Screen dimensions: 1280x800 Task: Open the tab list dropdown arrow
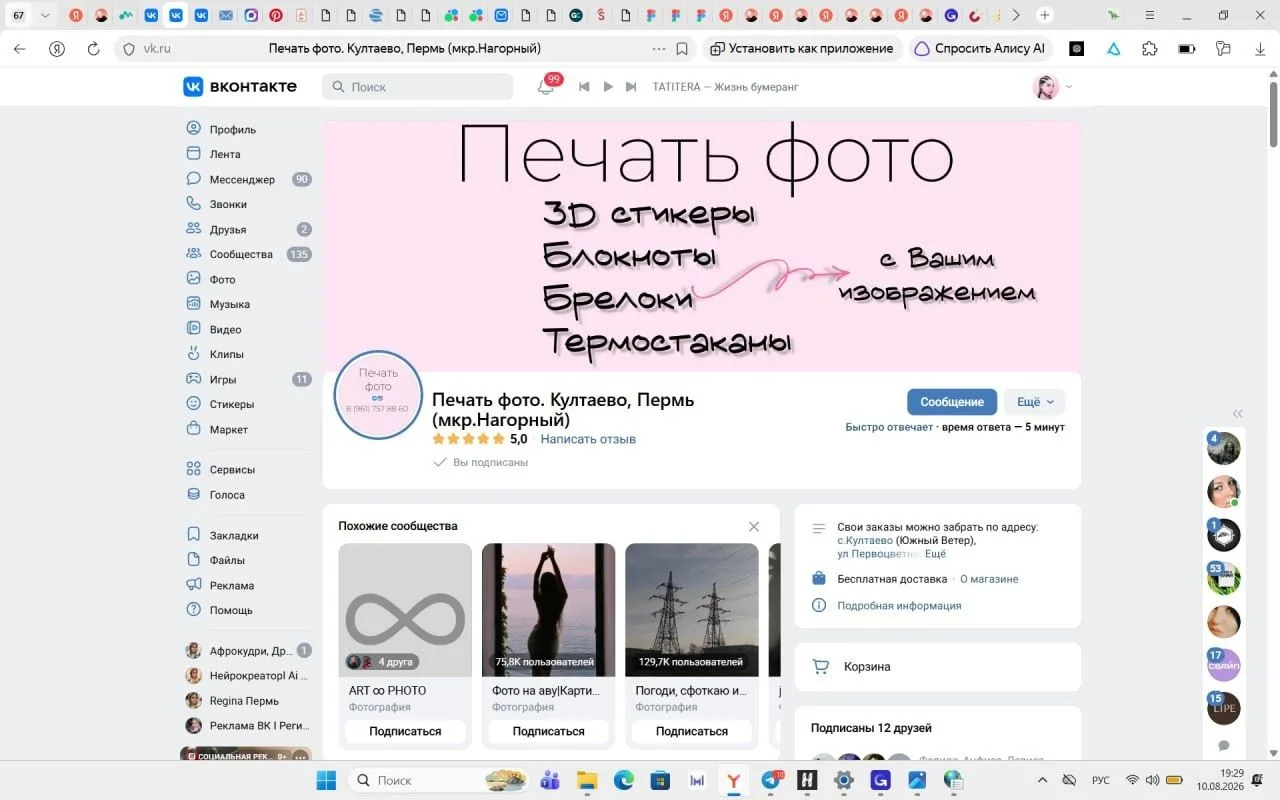click(x=44, y=15)
